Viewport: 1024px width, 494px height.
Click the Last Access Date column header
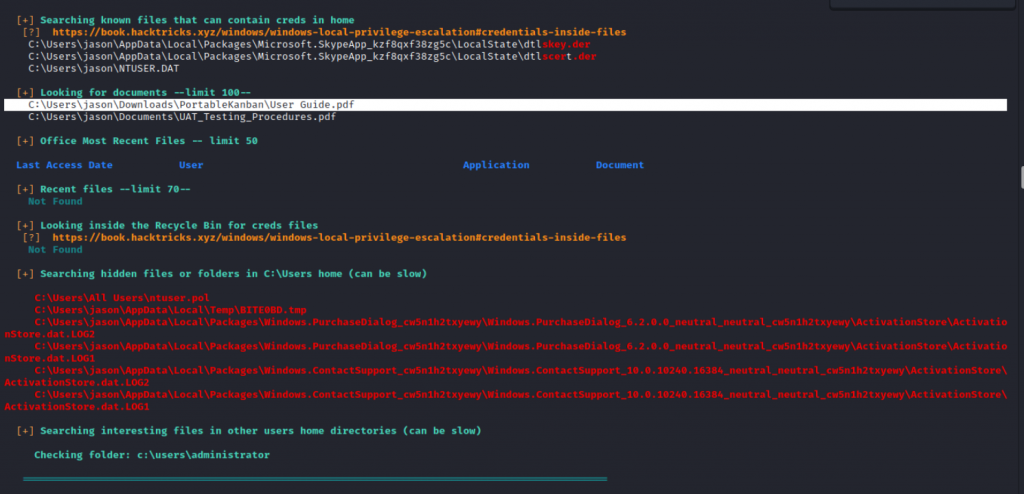(65, 165)
